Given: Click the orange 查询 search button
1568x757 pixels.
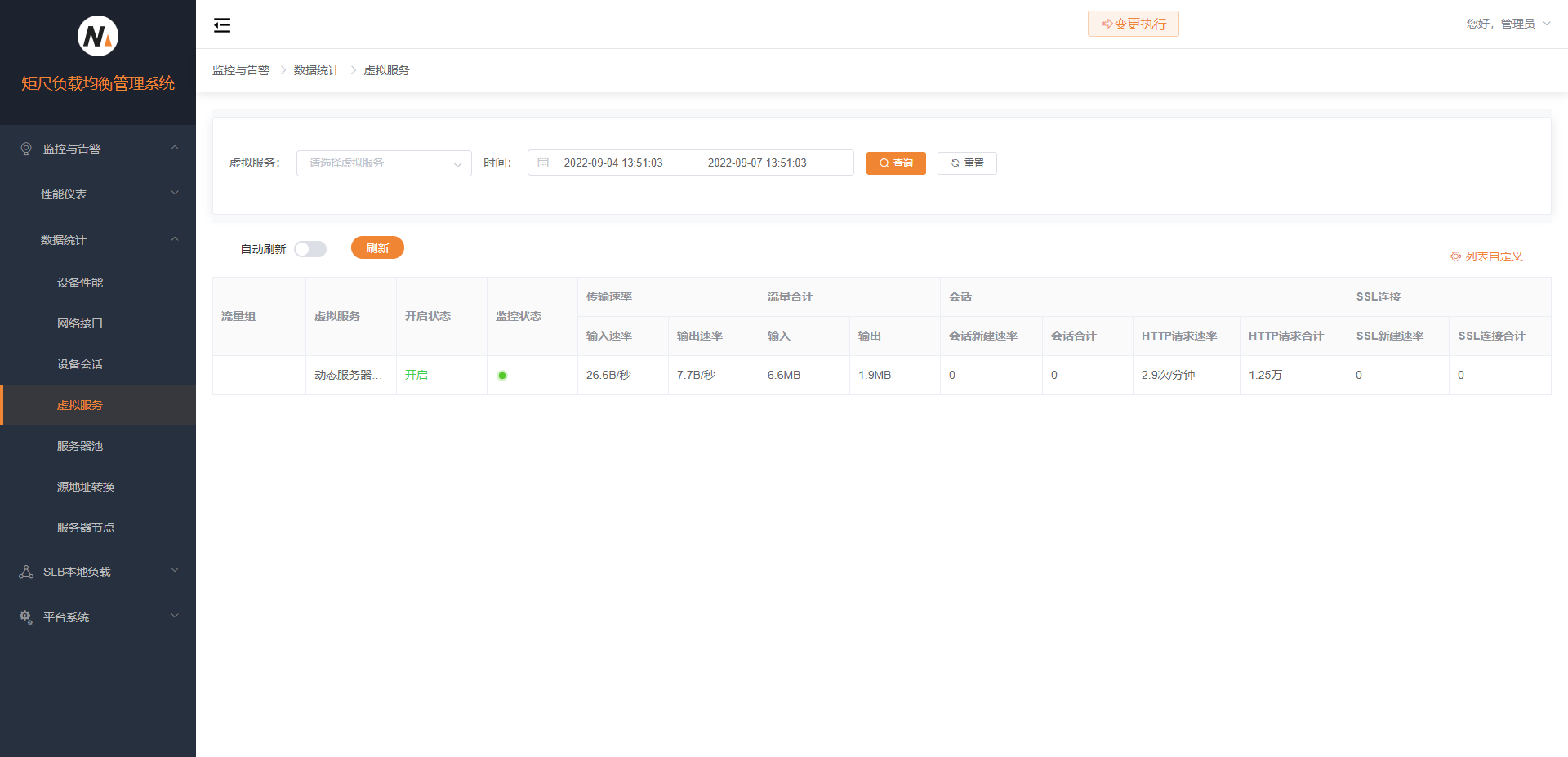Looking at the screenshot, I should click(896, 163).
